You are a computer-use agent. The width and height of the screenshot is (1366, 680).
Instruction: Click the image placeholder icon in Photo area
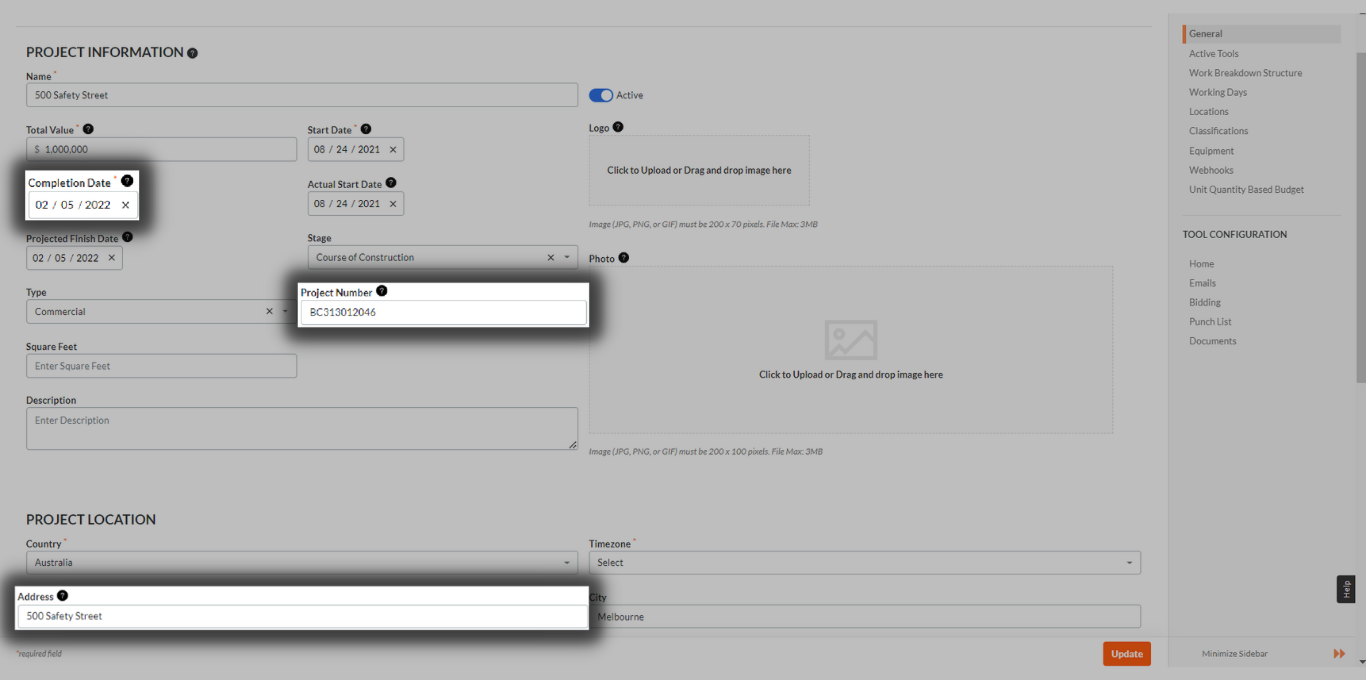[850, 340]
